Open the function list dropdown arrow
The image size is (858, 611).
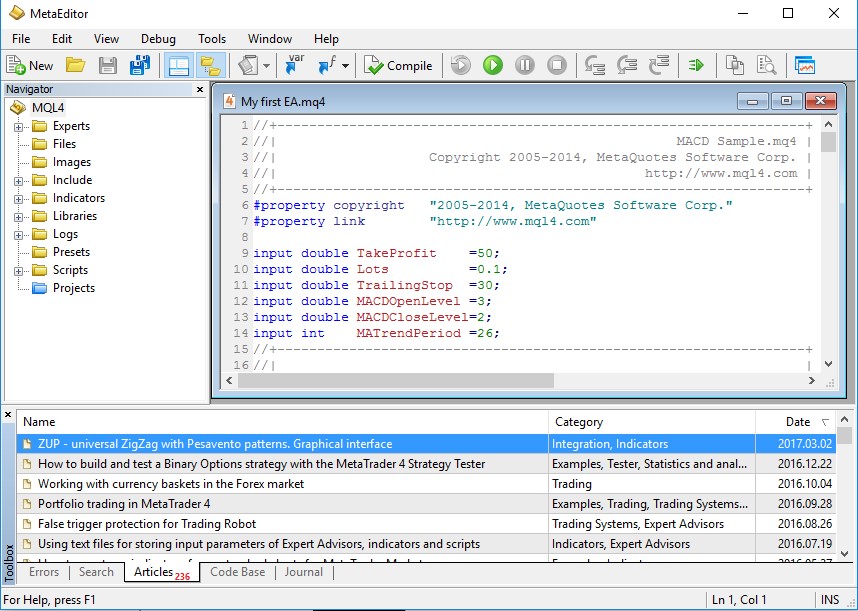[346, 66]
